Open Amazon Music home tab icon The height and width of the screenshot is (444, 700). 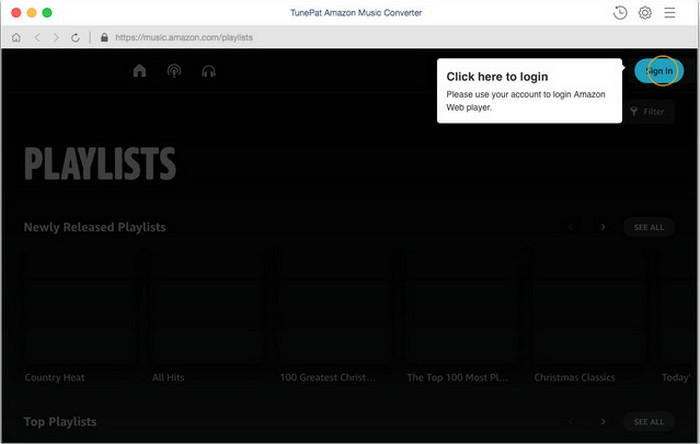coord(140,71)
